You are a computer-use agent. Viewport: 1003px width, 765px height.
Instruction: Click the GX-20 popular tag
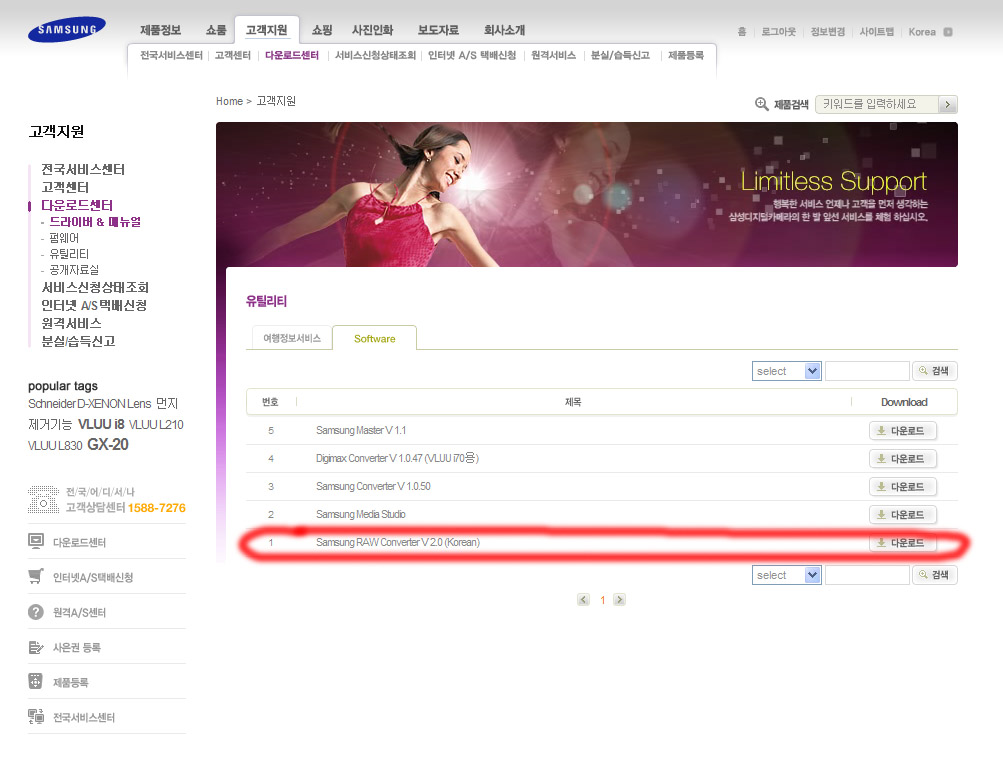(108, 445)
